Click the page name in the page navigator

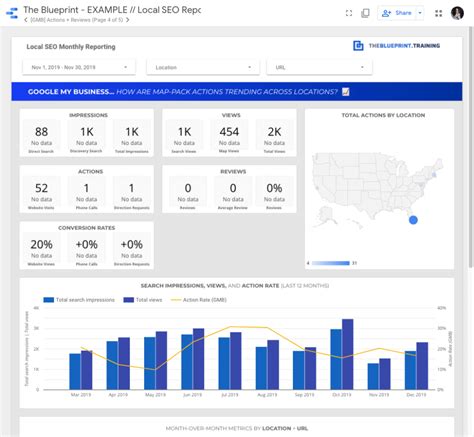click(77, 20)
